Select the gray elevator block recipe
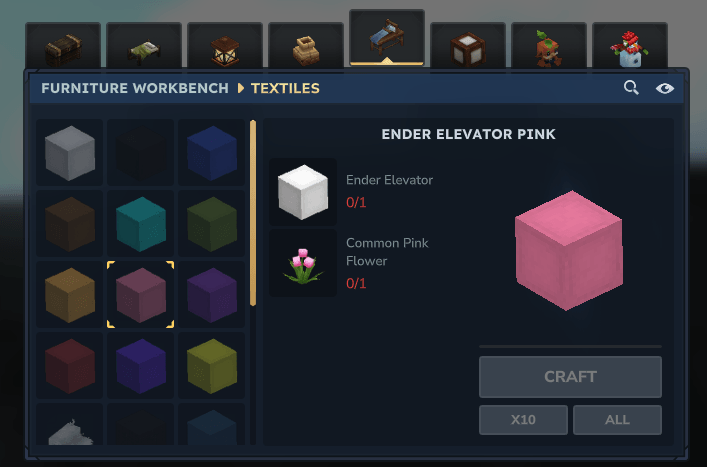The height and width of the screenshot is (467, 707). tap(69, 153)
